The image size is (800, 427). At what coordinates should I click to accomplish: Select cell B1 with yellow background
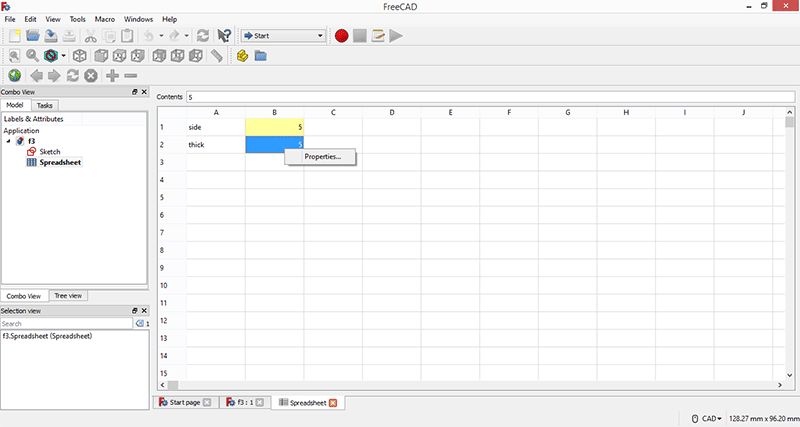274,127
